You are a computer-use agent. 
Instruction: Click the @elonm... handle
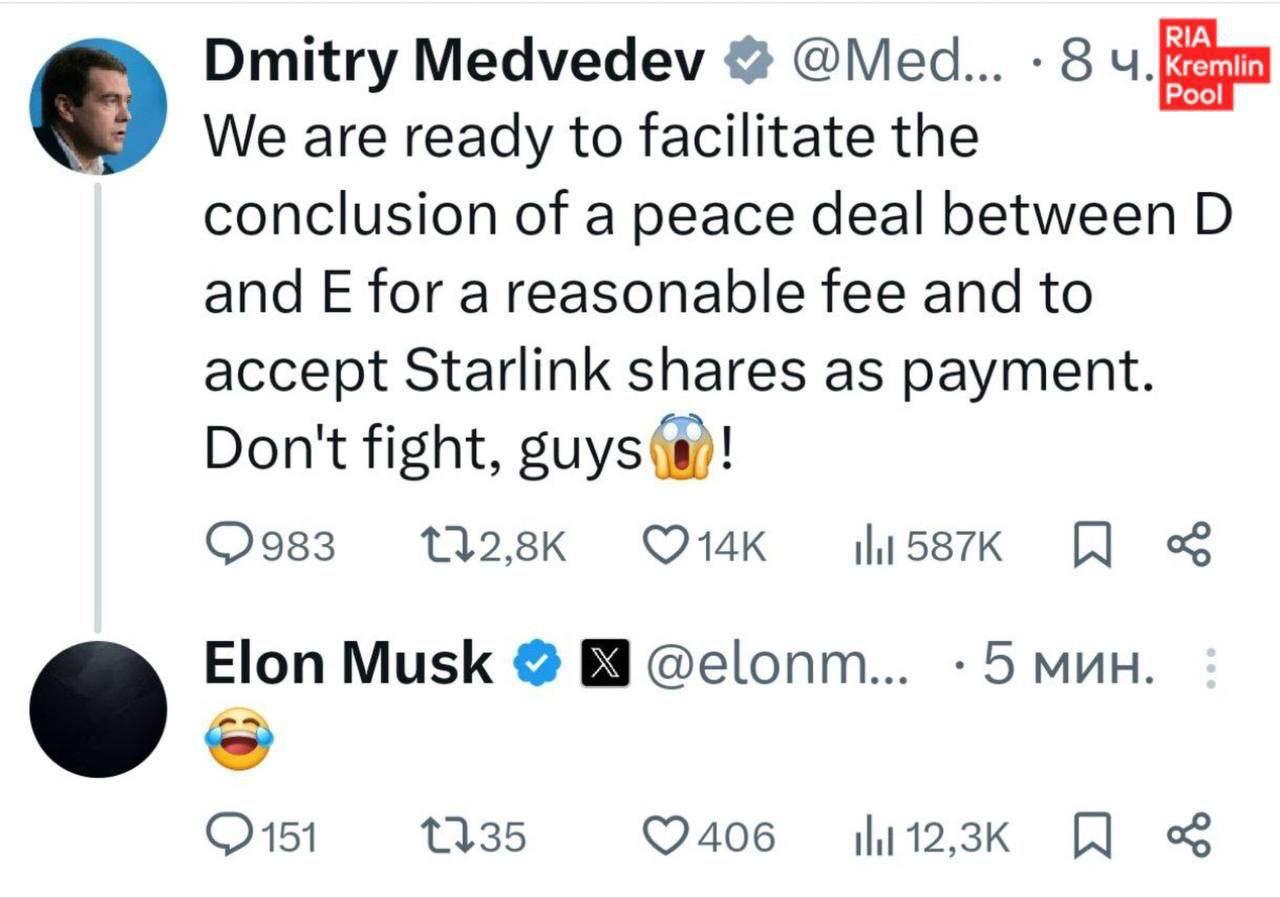tap(777, 666)
